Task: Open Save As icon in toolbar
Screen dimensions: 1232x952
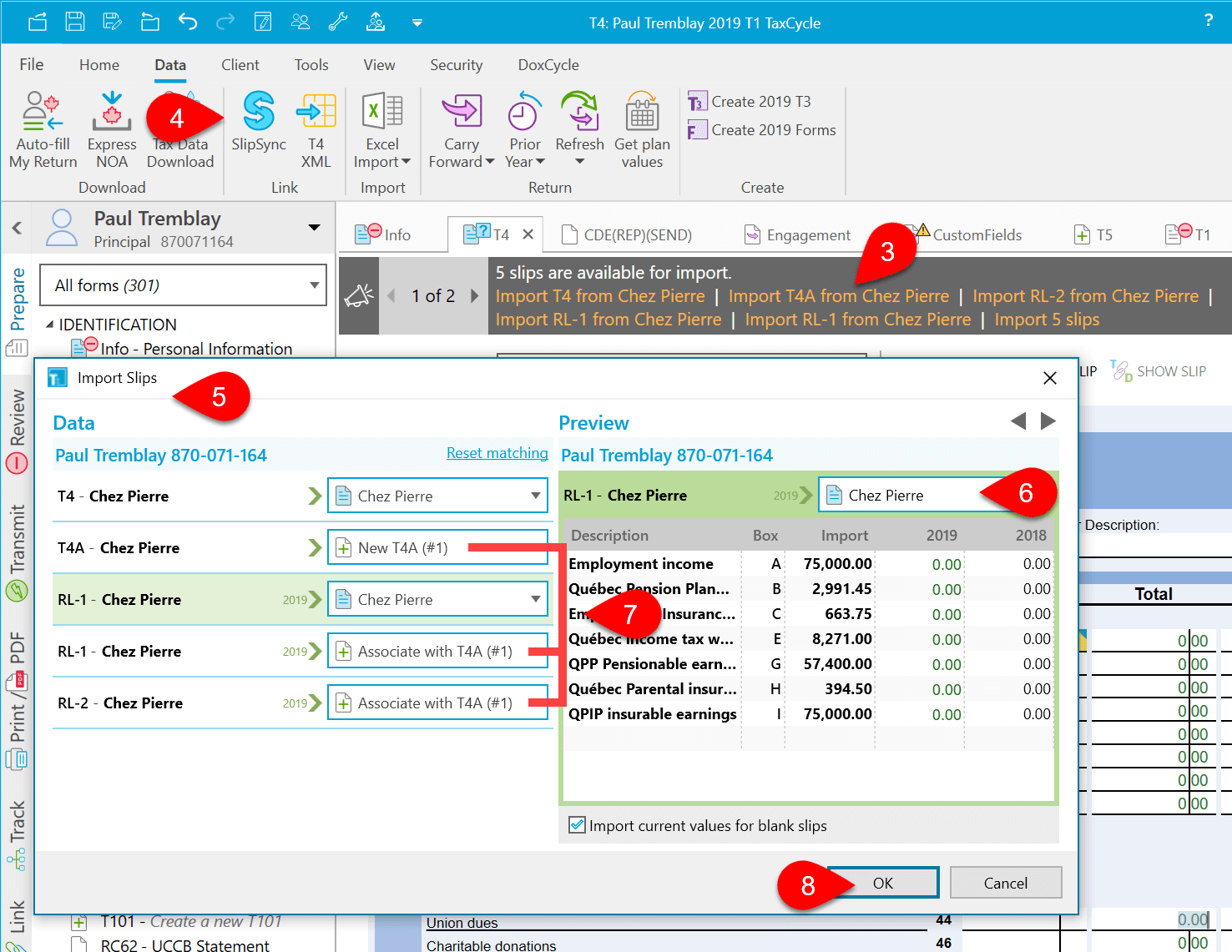Action: [x=113, y=23]
